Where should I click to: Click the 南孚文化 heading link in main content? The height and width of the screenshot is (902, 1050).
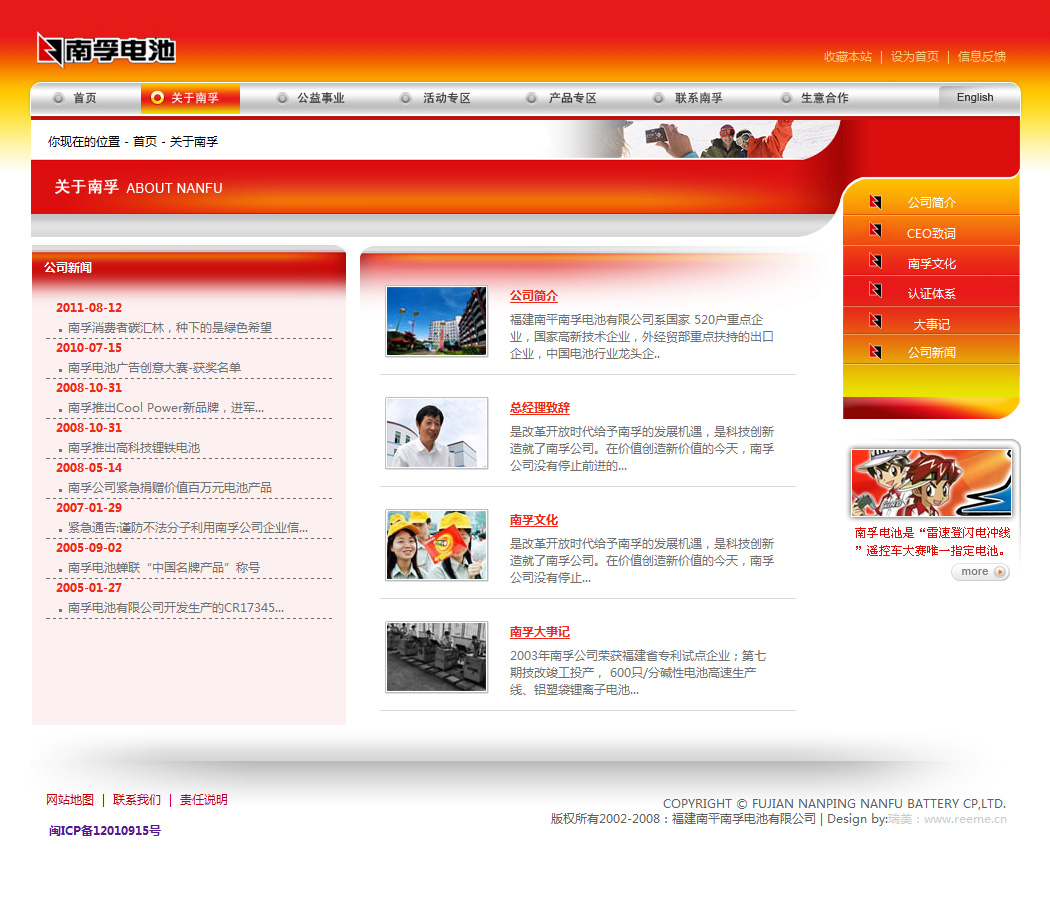click(534, 520)
